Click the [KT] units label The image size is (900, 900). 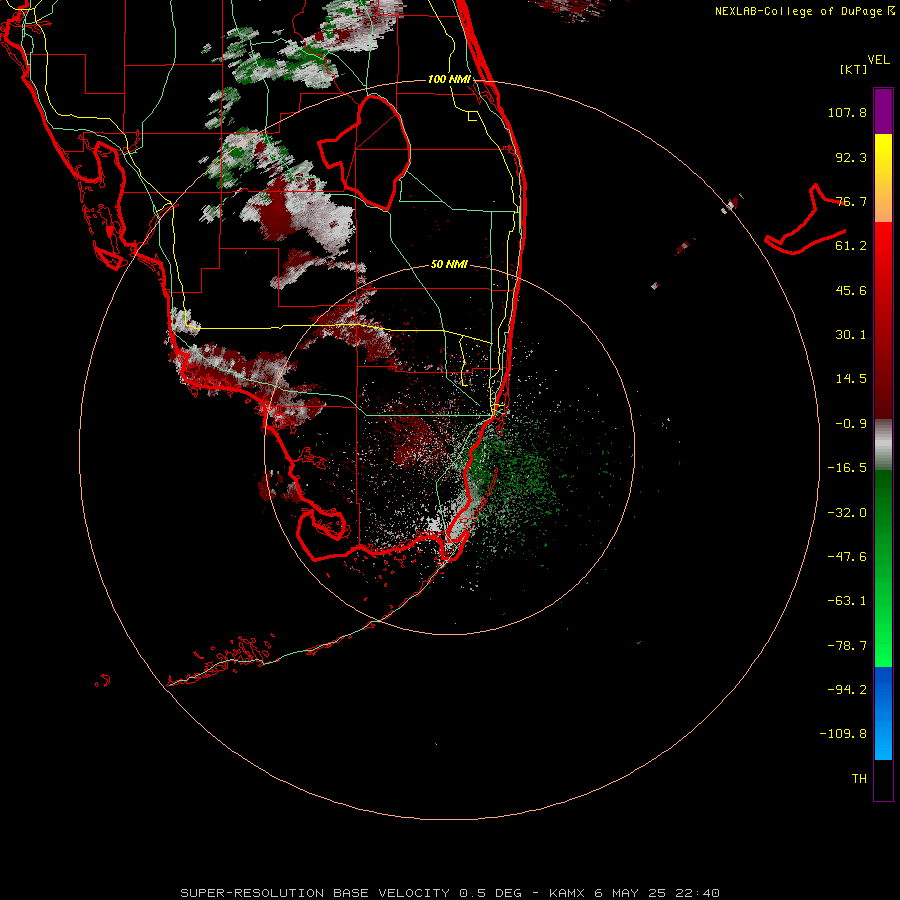click(x=854, y=69)
